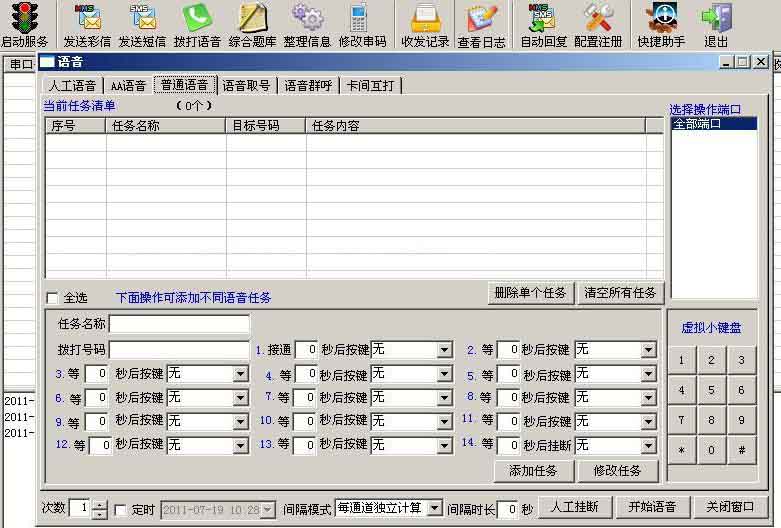This screenshot has height=528, width=781.
Task: Click virtual keypad key 3
Action: 741,360
